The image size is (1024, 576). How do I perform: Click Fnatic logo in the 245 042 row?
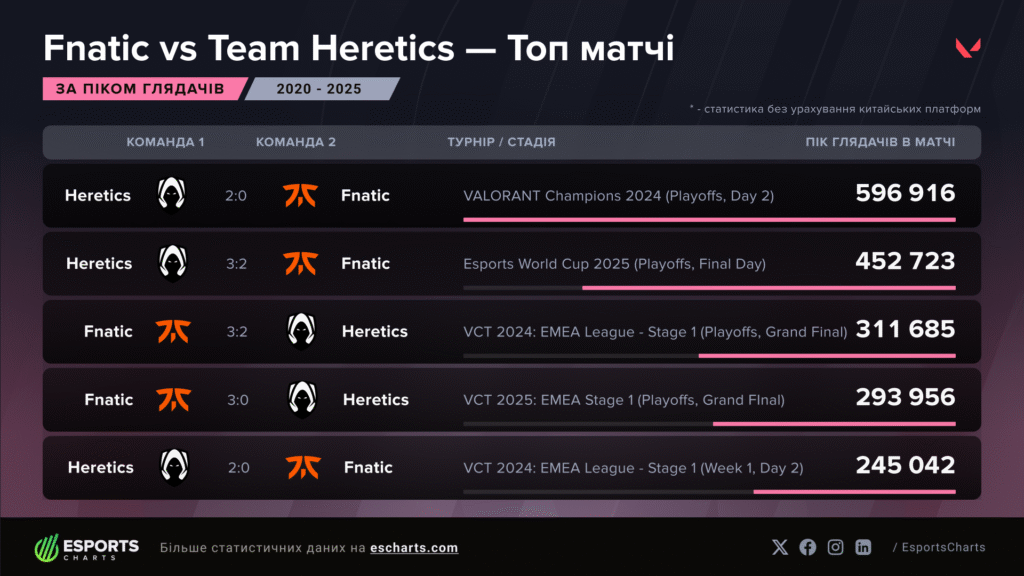[x=302, y=467]
